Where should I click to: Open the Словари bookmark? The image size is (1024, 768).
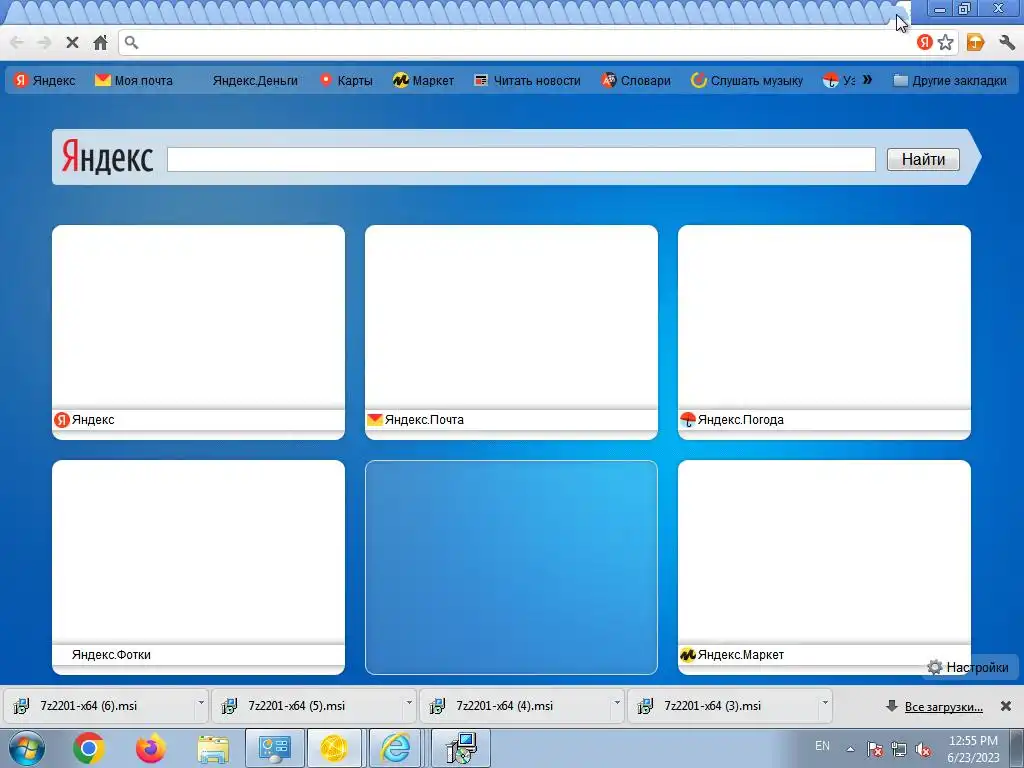click(x=636, y=80)
